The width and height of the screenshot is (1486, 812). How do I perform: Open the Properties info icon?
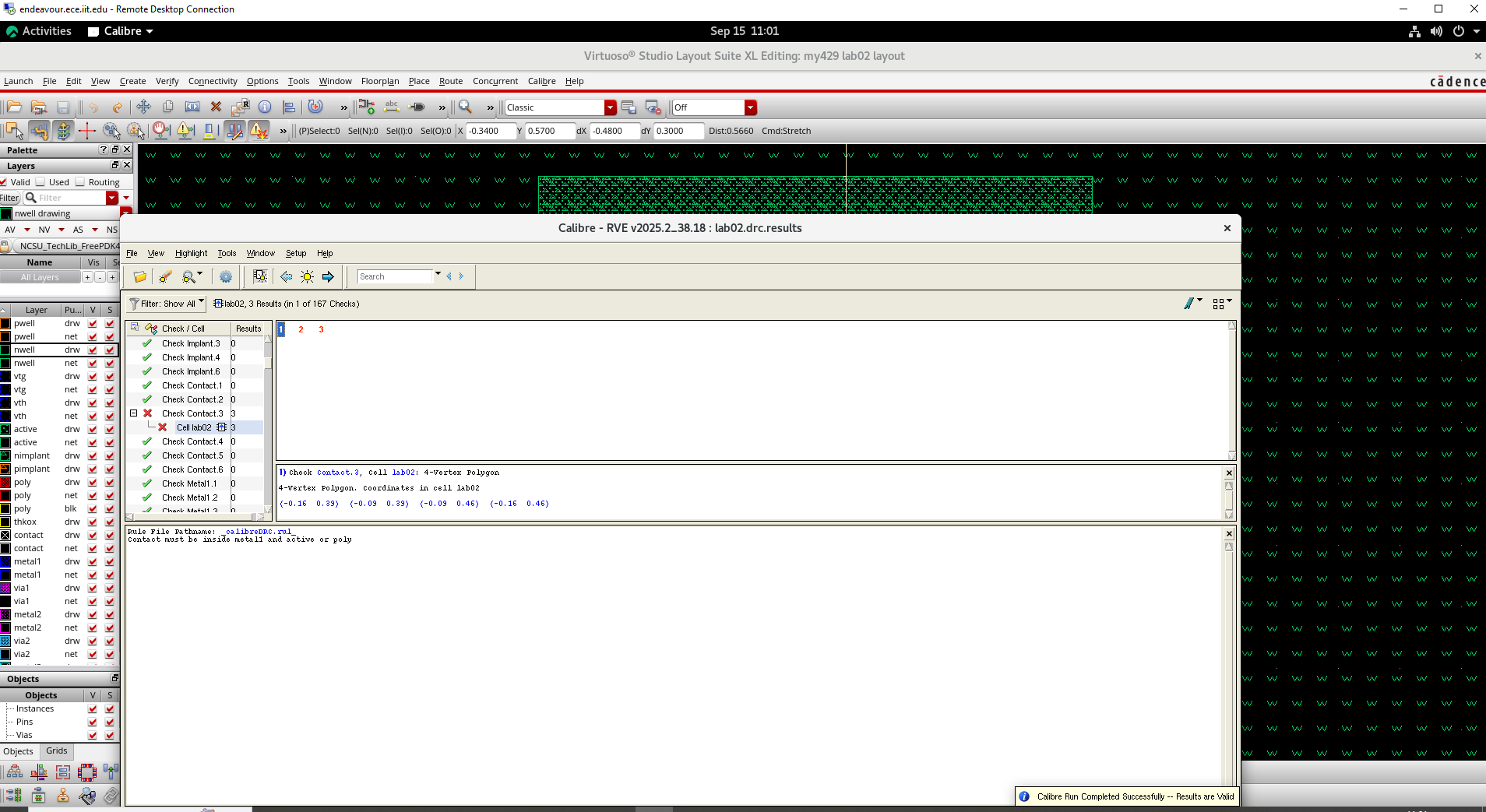pos(265,107)
